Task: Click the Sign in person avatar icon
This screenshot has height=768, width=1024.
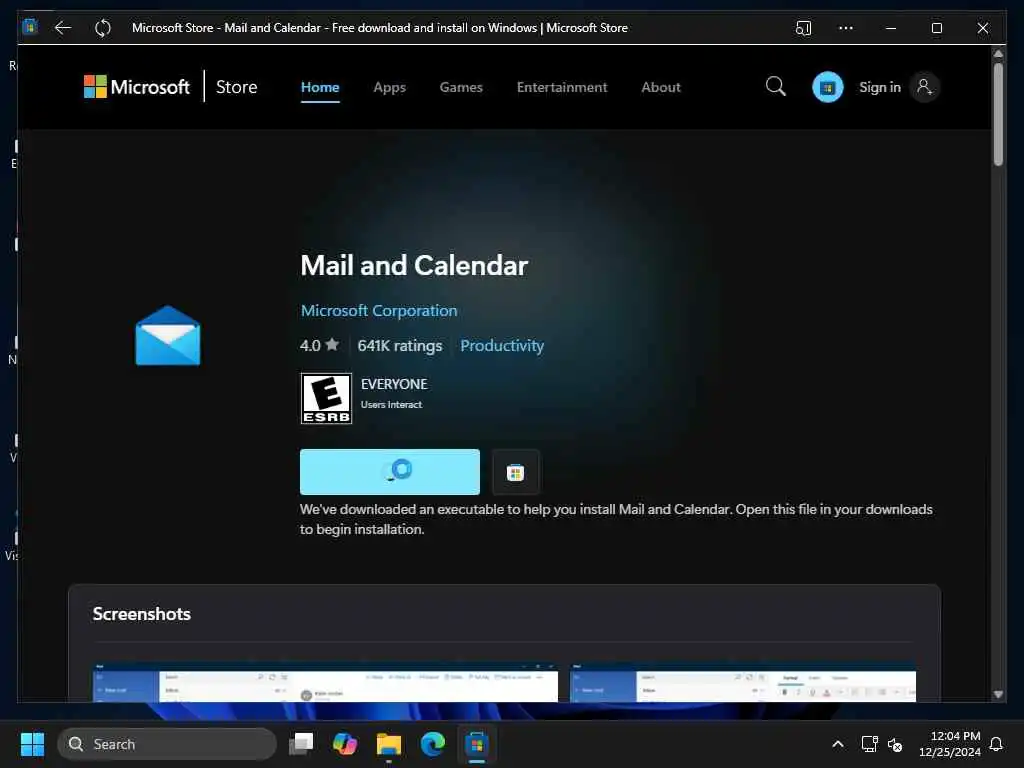Action: (924, 87)
